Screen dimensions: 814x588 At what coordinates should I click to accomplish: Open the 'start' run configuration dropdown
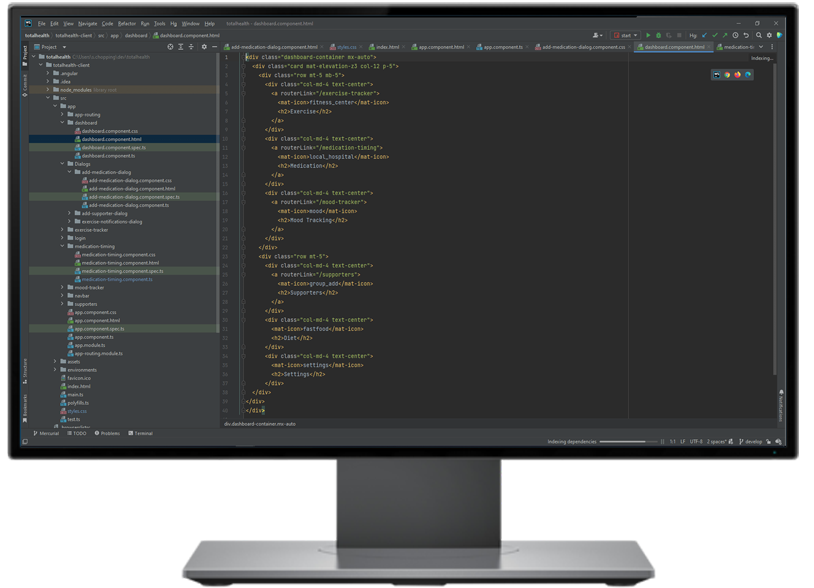pyautogui.click(x=625, y=35)
